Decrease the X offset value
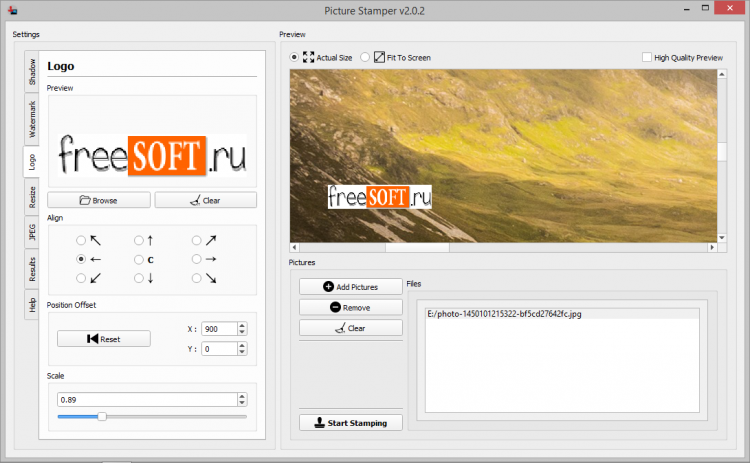The image size is (750, 463). point(242,332)
